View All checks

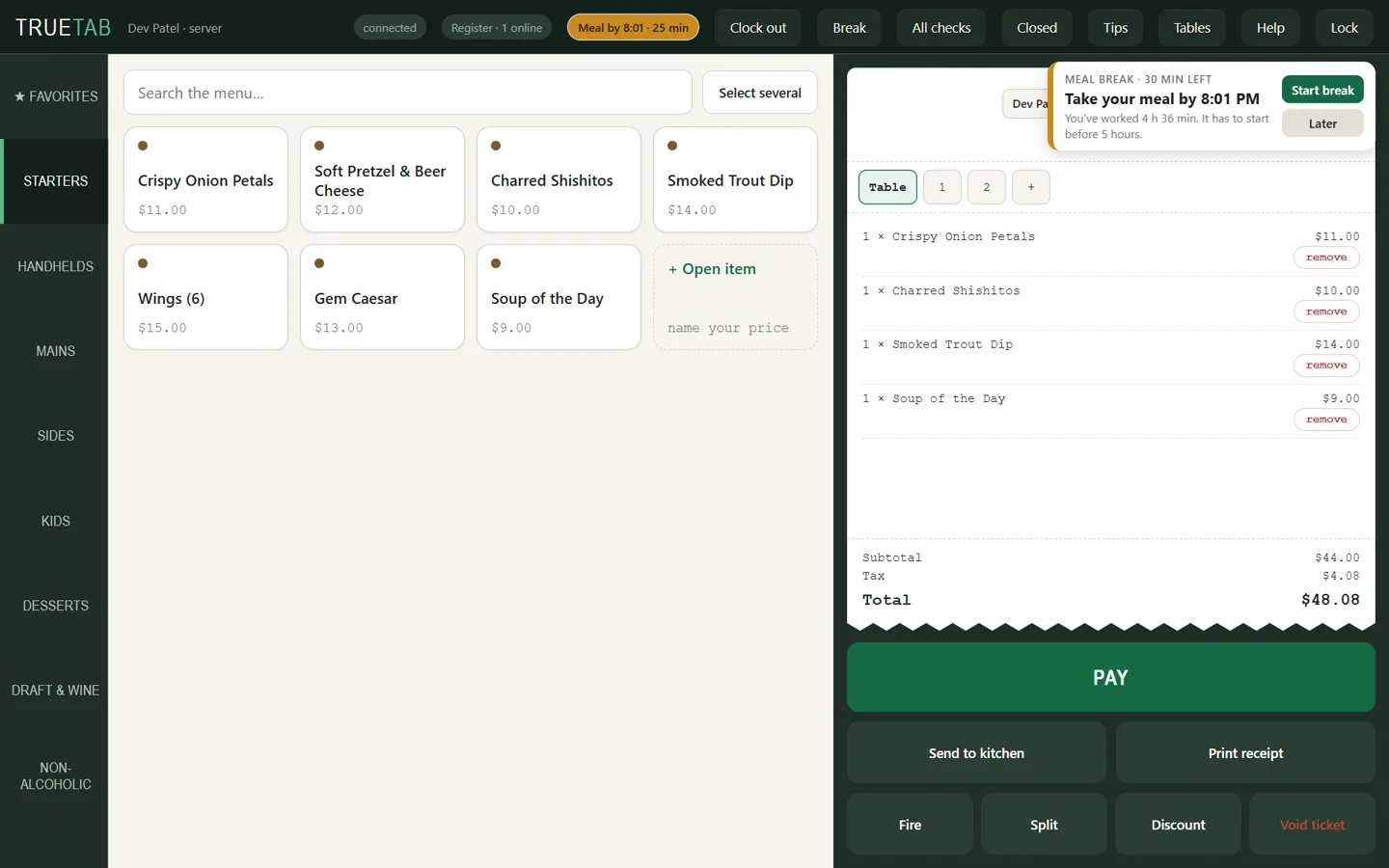click(x=941, y=28)
